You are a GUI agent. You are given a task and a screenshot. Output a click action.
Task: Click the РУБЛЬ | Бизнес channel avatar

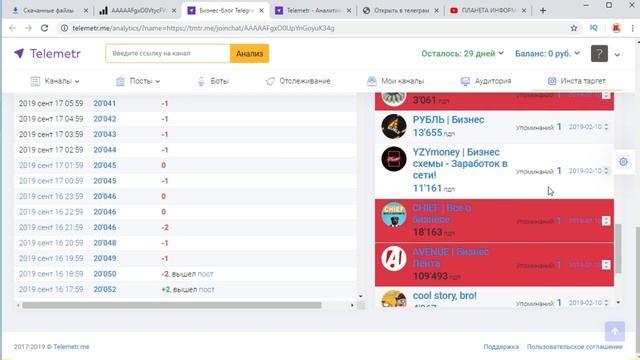tap(394, 127)
